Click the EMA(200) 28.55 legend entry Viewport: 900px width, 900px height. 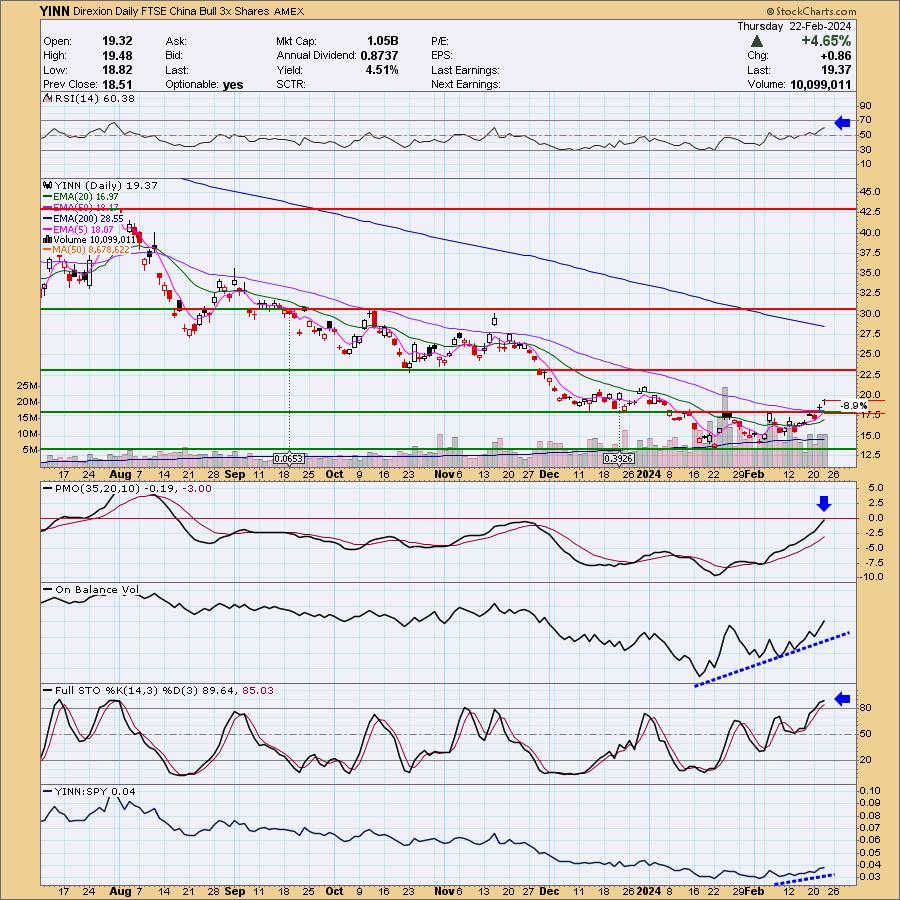(88, 219)
